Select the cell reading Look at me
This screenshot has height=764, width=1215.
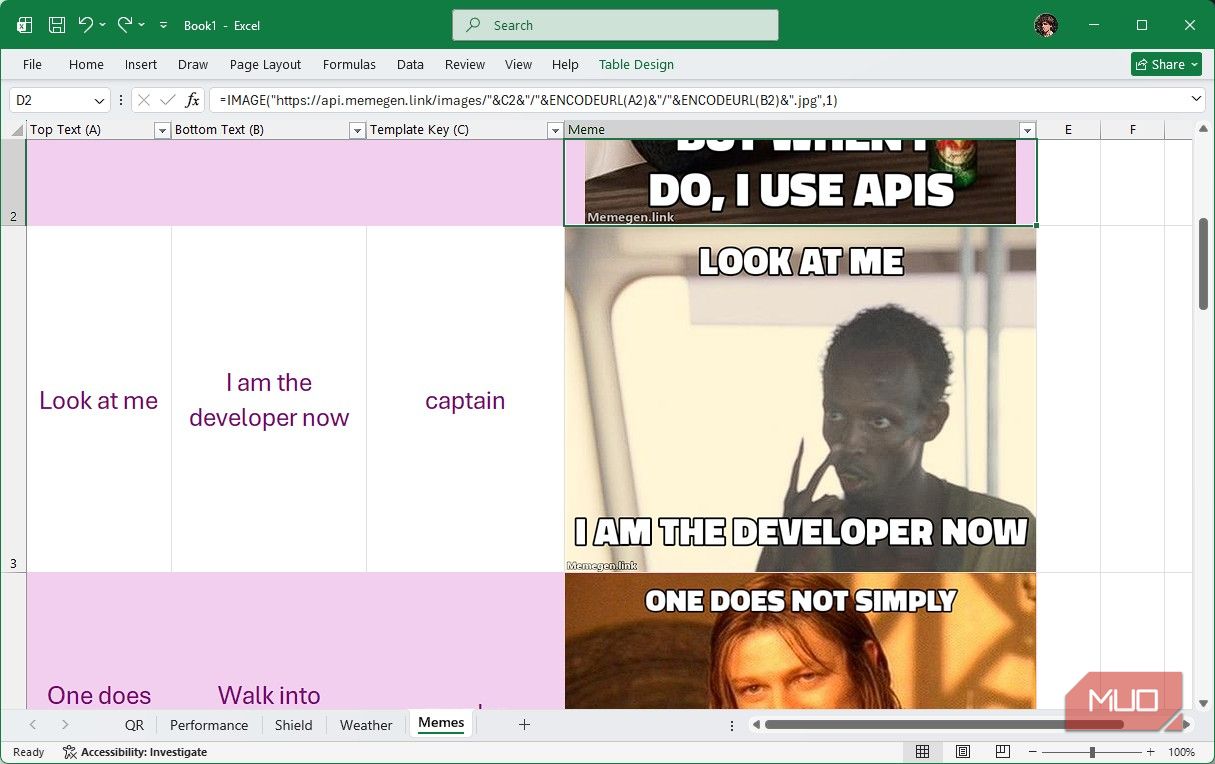[99, 400]
